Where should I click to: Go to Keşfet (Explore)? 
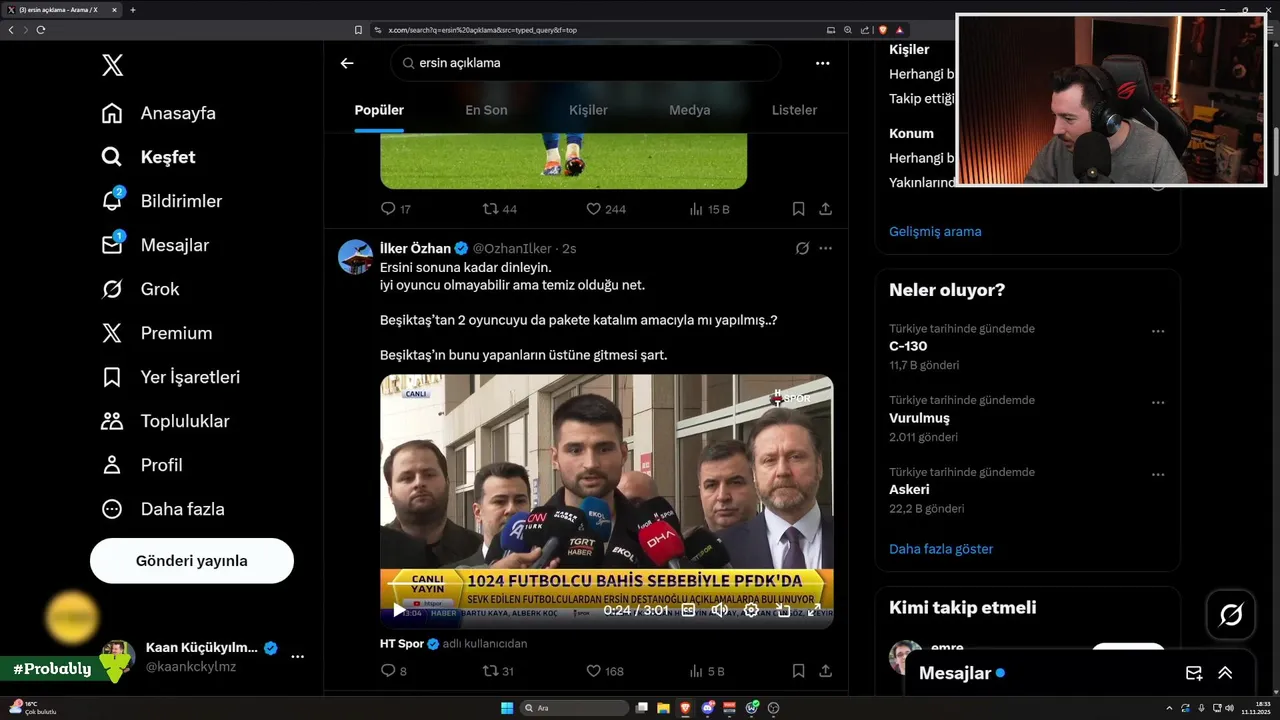[148, 157]
